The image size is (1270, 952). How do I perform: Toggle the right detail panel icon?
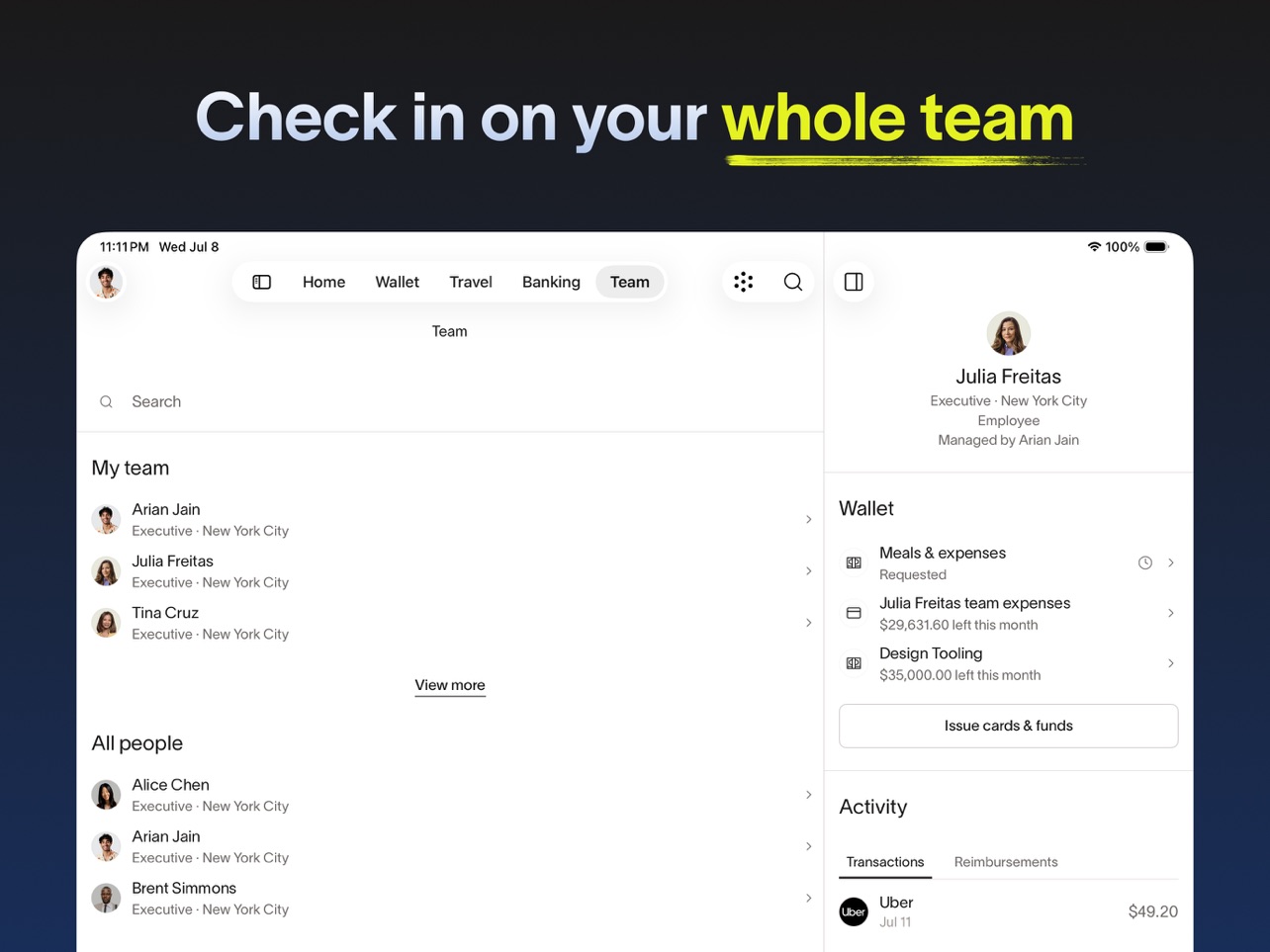pos(854,282)
